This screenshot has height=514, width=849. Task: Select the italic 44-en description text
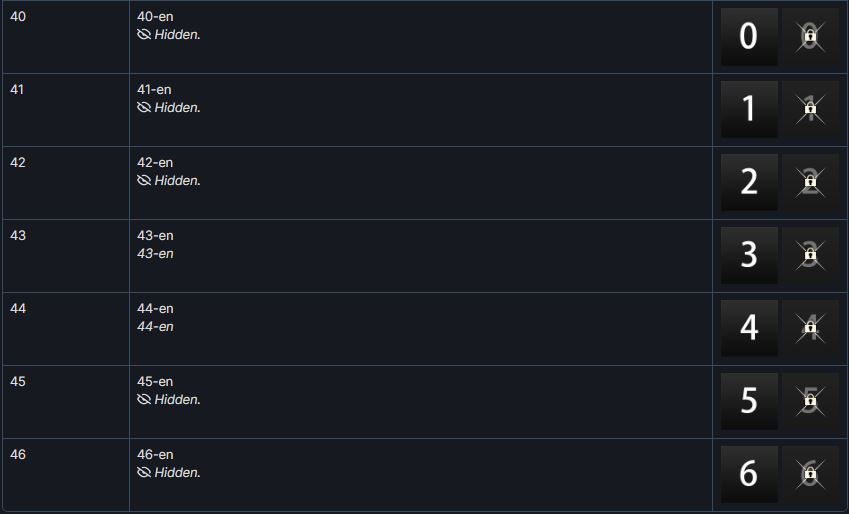tap(155, 327)
